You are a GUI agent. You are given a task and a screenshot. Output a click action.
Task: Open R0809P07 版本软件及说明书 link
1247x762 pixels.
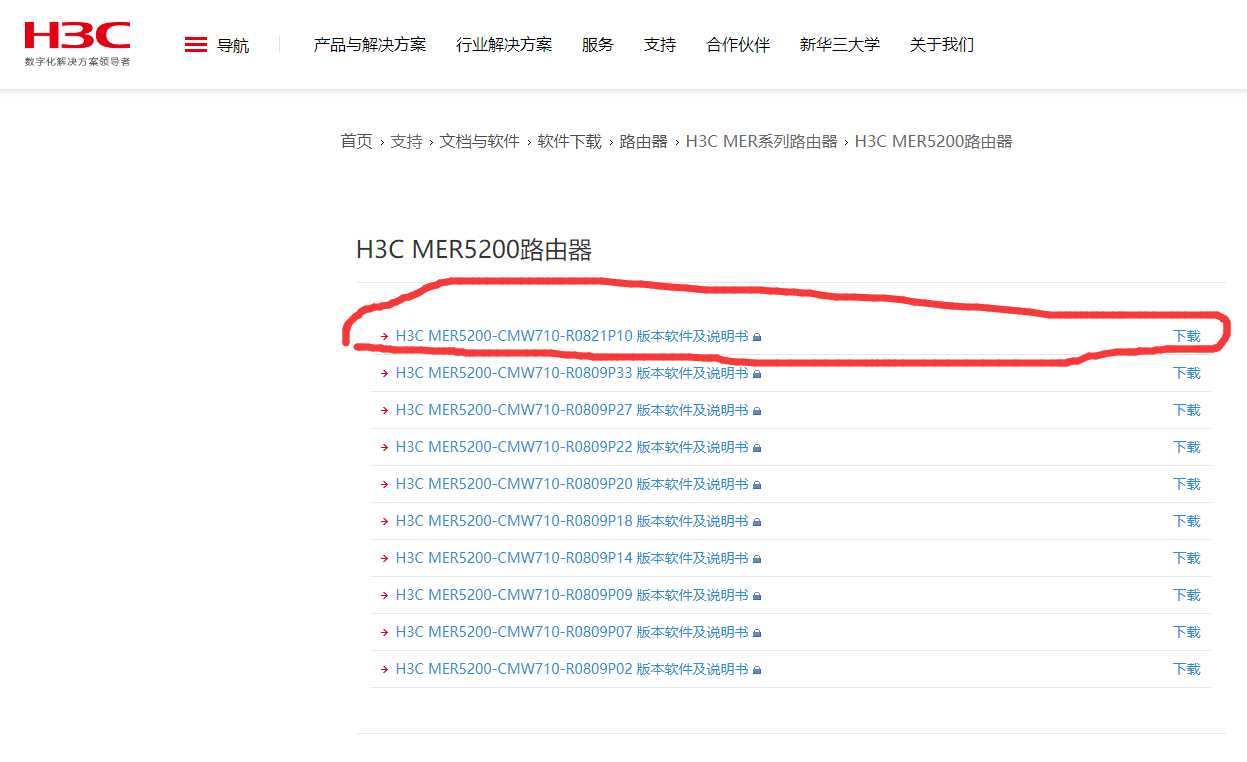coord(572,632)
